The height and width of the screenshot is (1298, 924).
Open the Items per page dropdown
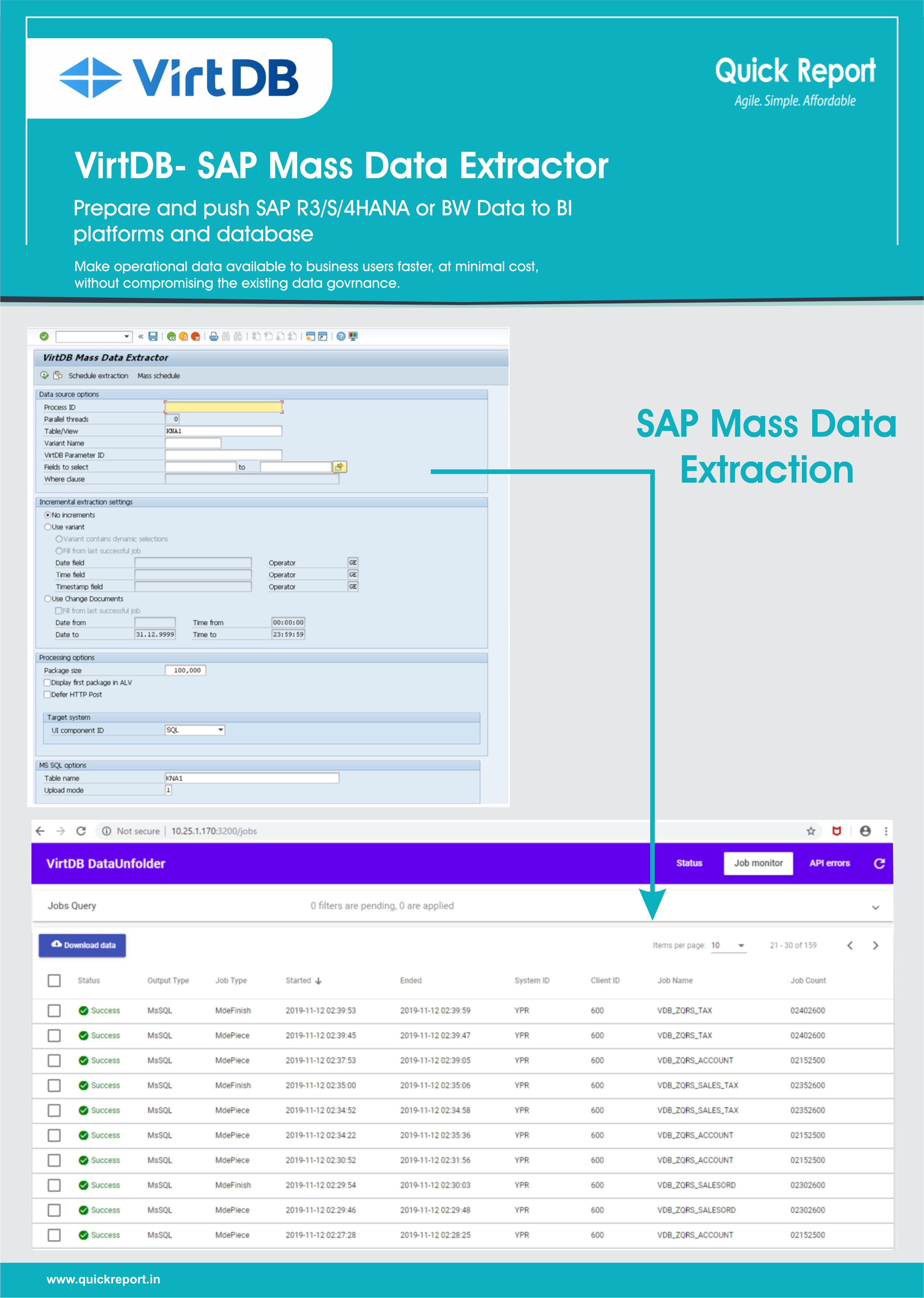point(729,945)
